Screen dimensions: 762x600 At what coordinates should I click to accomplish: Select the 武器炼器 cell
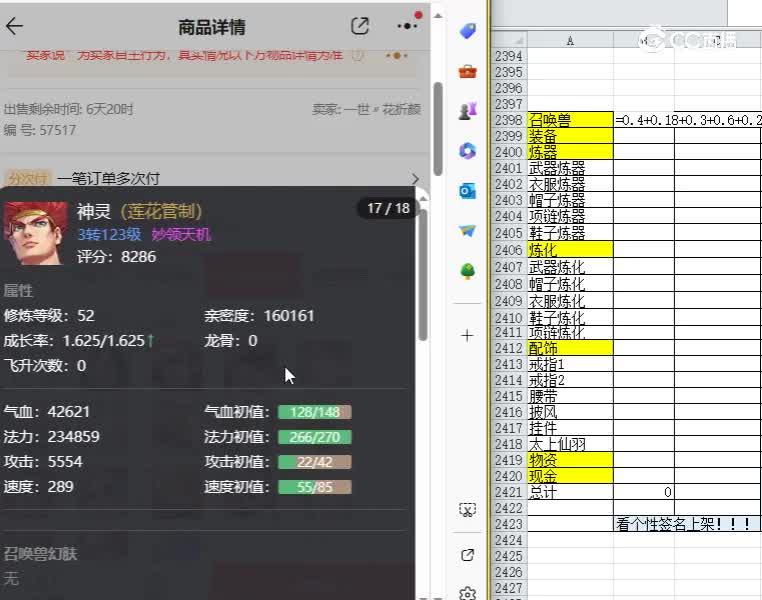570,168
